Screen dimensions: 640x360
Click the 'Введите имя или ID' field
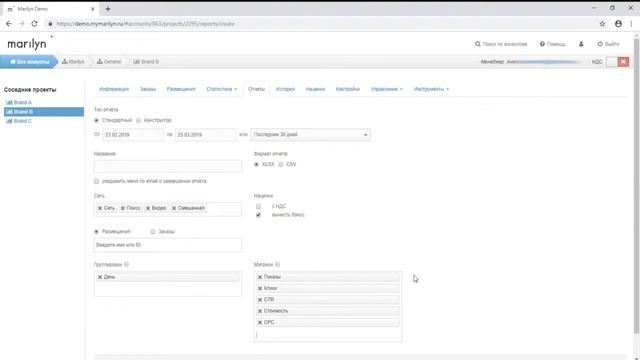(168, 245)
